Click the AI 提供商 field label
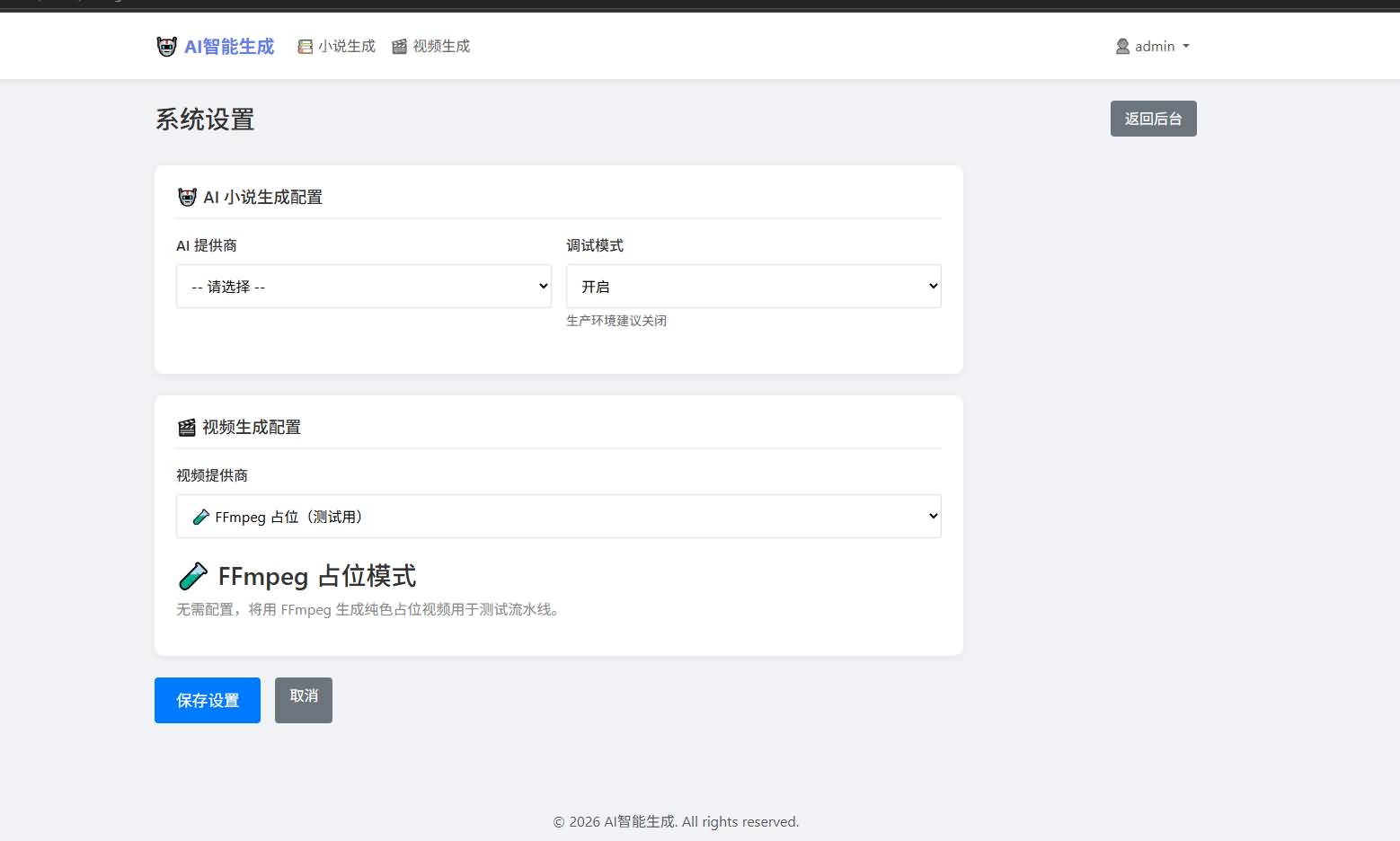 [207, 245]
